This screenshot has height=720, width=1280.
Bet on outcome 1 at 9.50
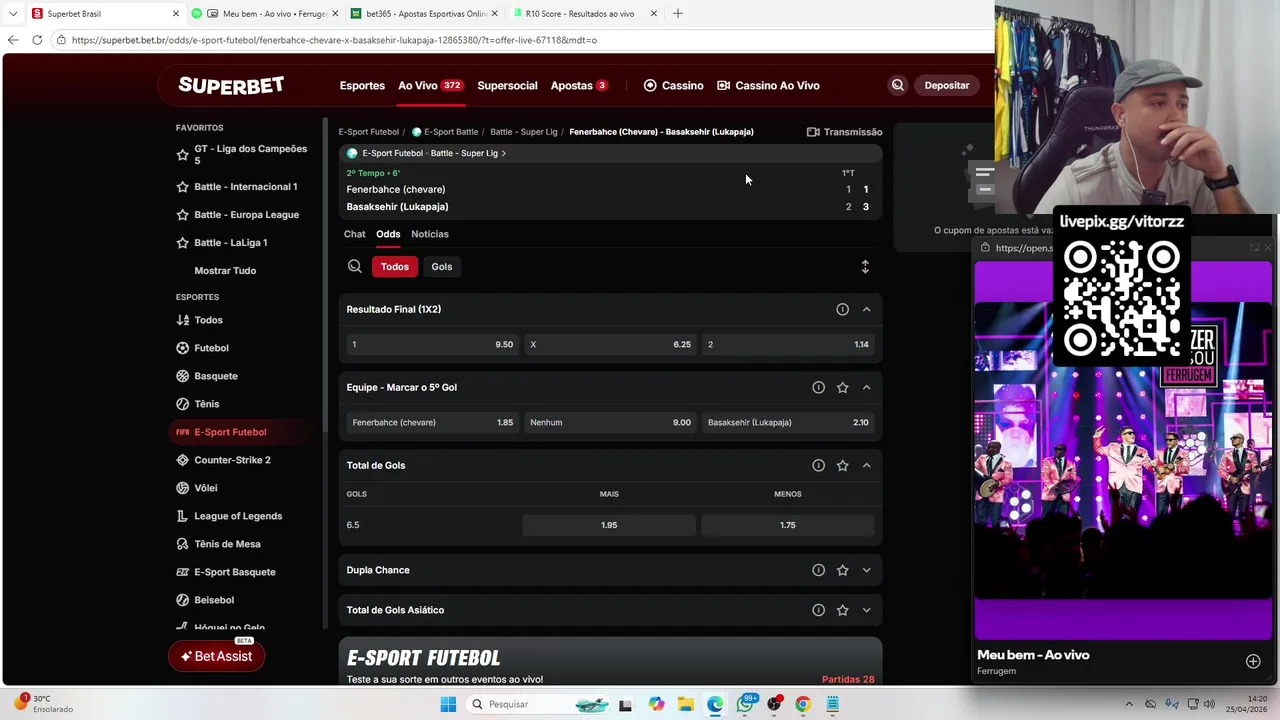coord(432,344)
